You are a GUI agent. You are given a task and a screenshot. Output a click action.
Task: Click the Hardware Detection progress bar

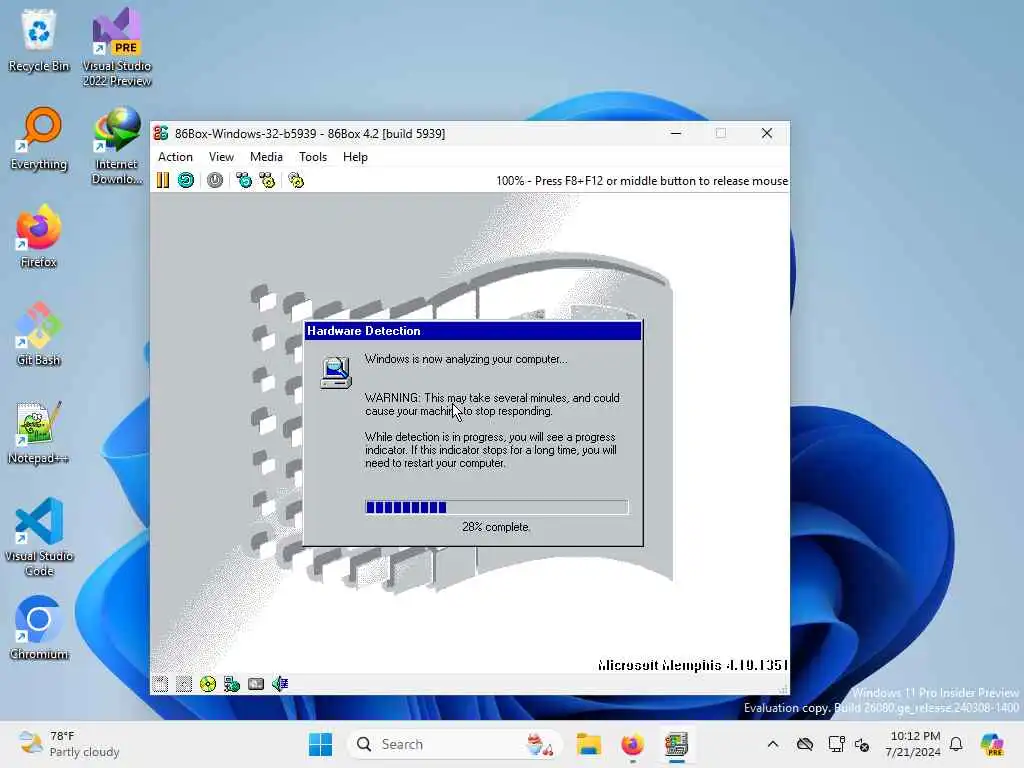(496, 507)
